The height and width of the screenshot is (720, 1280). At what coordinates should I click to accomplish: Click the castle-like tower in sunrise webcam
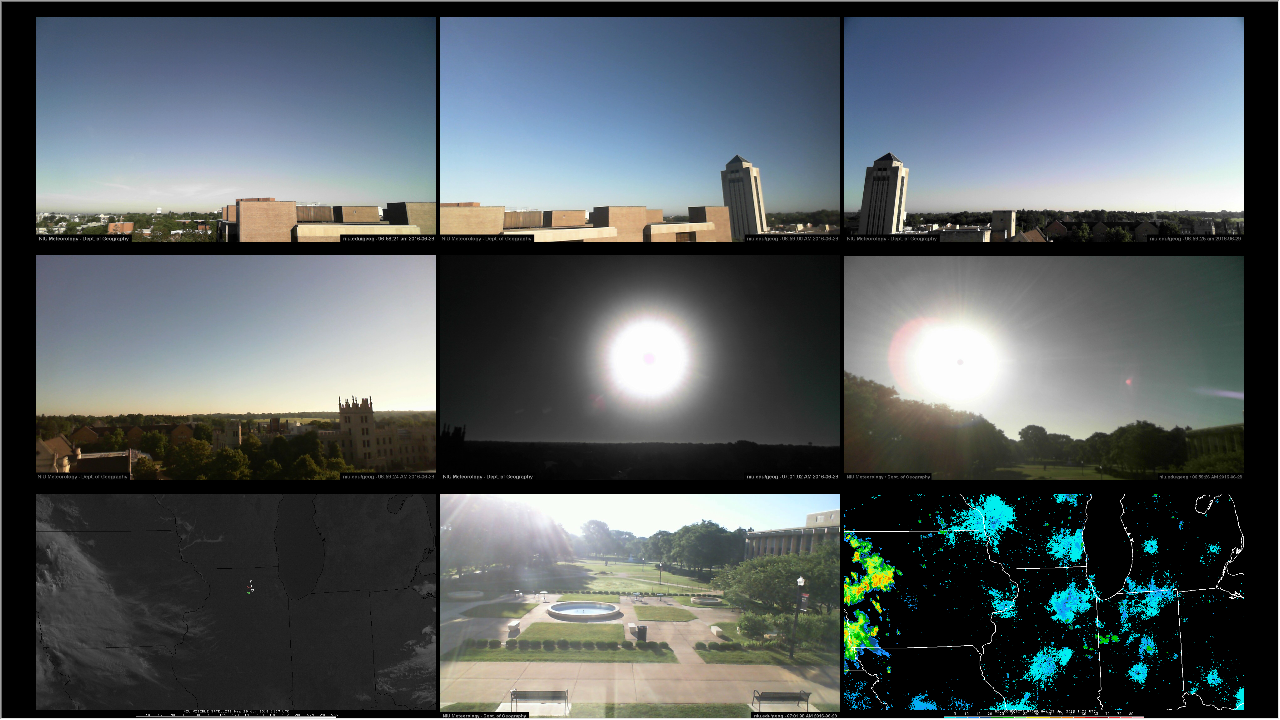click(356, 430)
